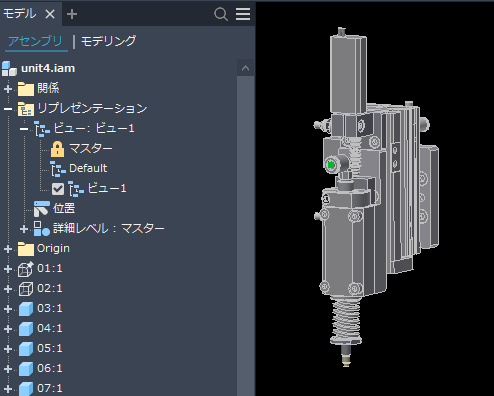
Task: Select the 02:1 component label
Action: (50, 288)
